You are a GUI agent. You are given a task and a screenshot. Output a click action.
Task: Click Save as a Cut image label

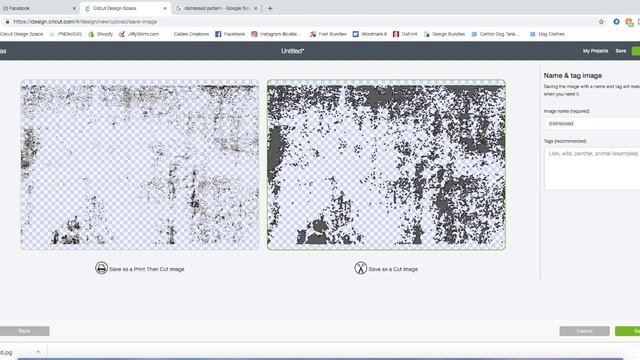click(393, 269)
